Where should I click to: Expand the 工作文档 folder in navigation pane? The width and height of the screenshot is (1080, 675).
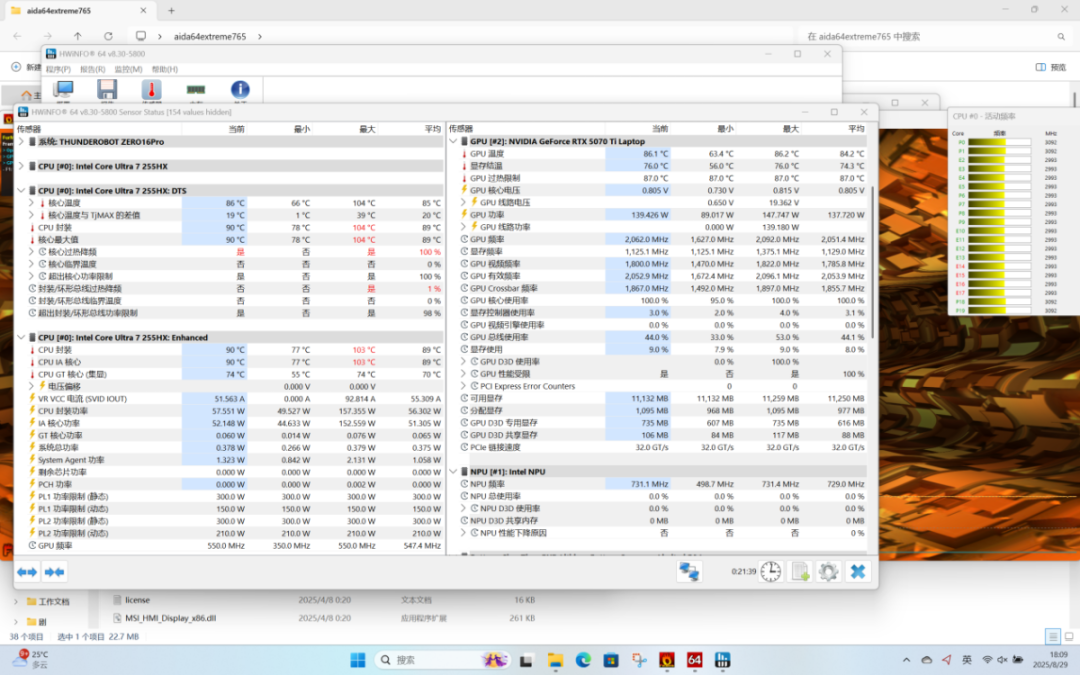pos(16,601)
